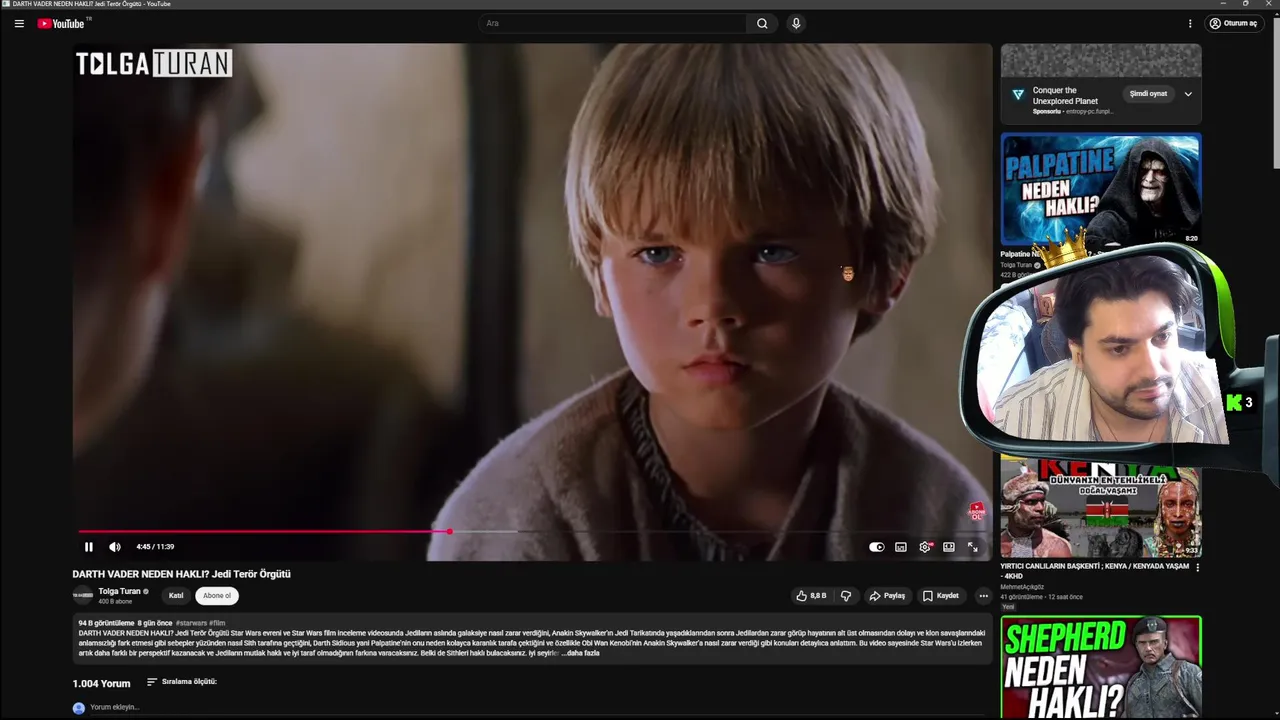The height and width of the screenshot is (720, 1280).
Task: Open the YouTube hamburger guide menu
Action: [19, 23]
